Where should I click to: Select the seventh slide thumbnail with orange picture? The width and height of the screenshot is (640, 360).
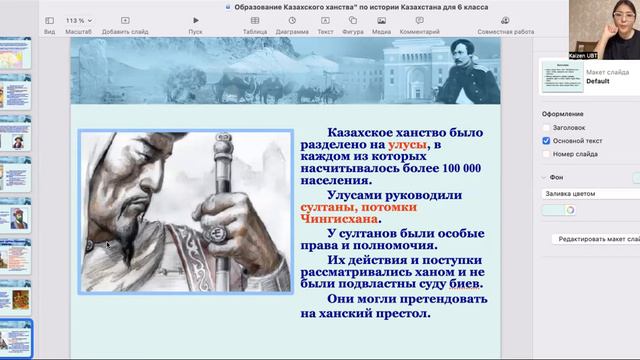pyautogui.click(x=15, y=298)
